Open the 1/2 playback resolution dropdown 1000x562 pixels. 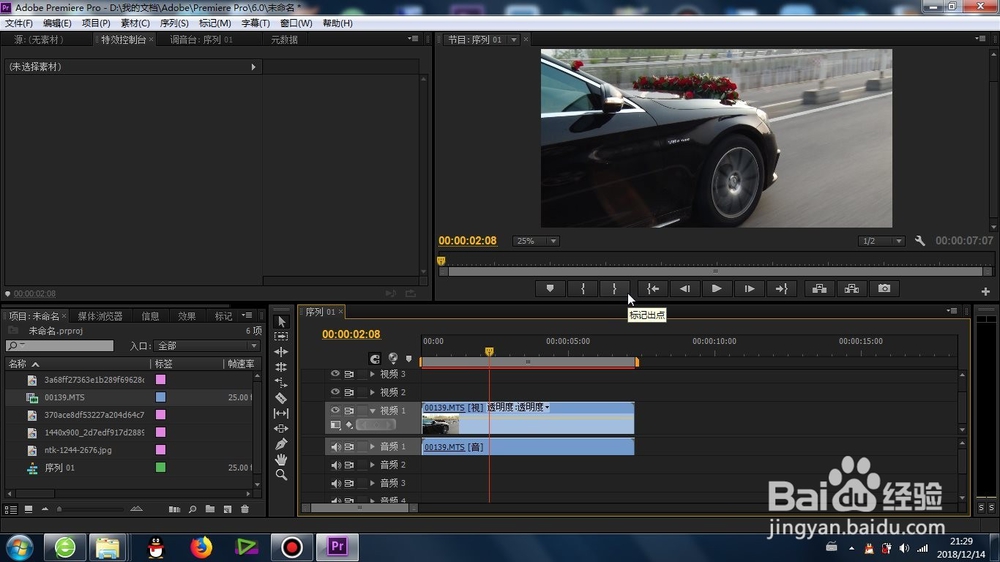click(x=881, y=241)
